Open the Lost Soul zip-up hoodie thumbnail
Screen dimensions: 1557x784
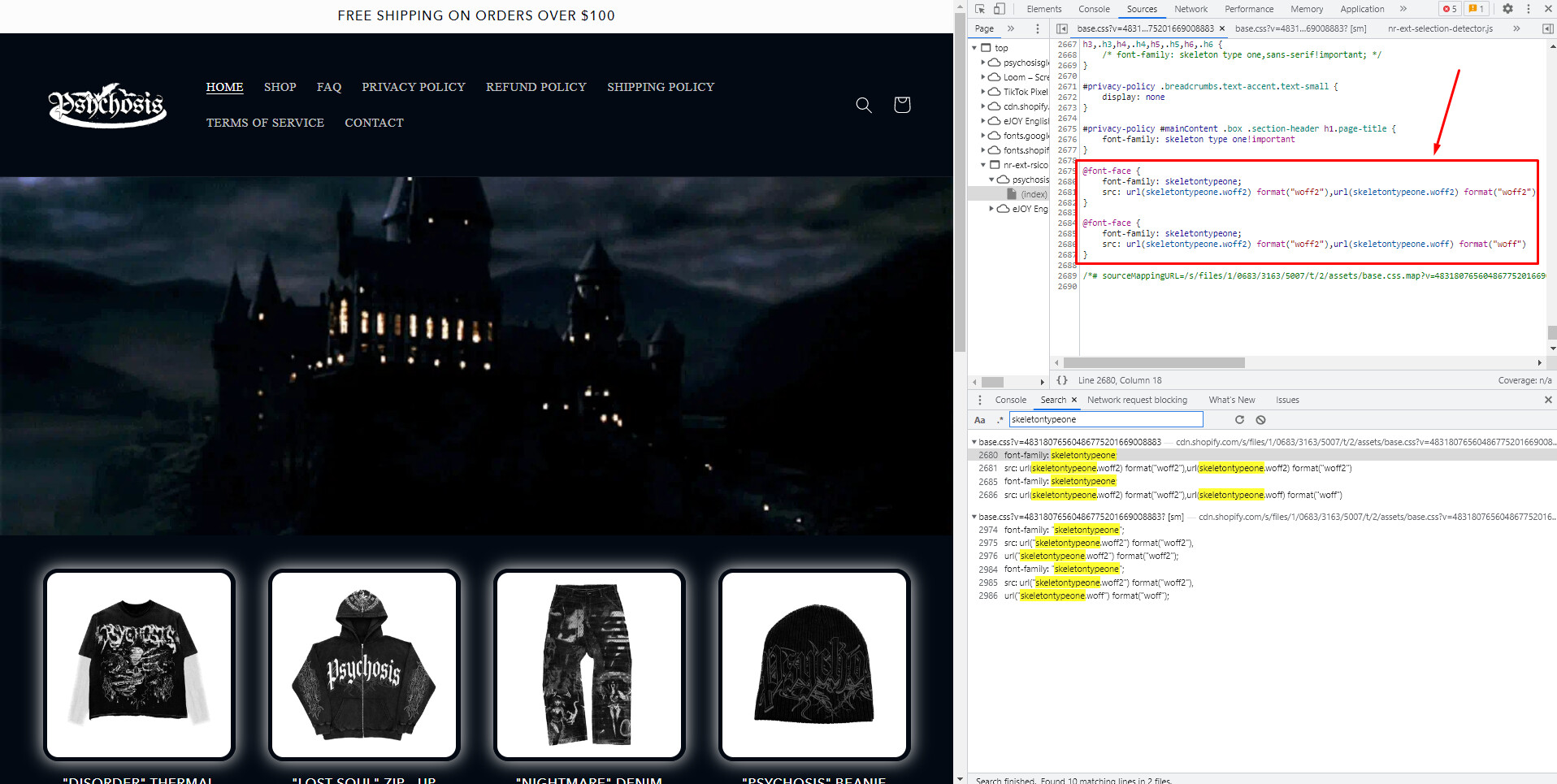pos(364,665)
